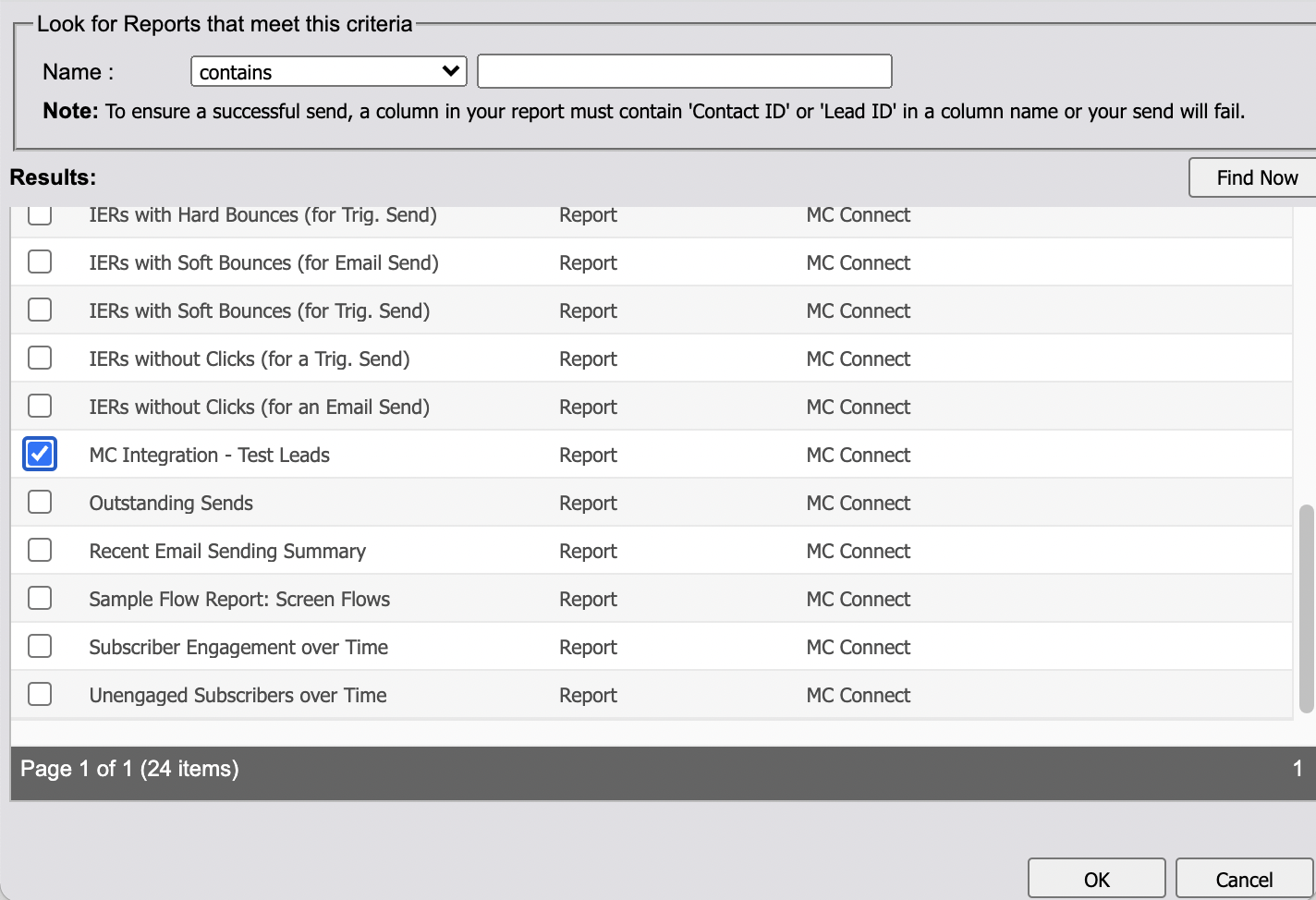Check IERs with Soft Bounces (for Trig. Send)
Screen dimensions: 1316x900
(40, 310)
